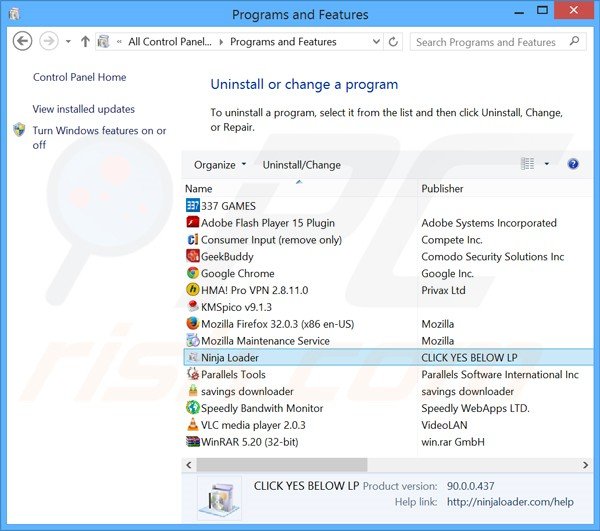Select Ninja Loader program icon

tap(192, 357)
